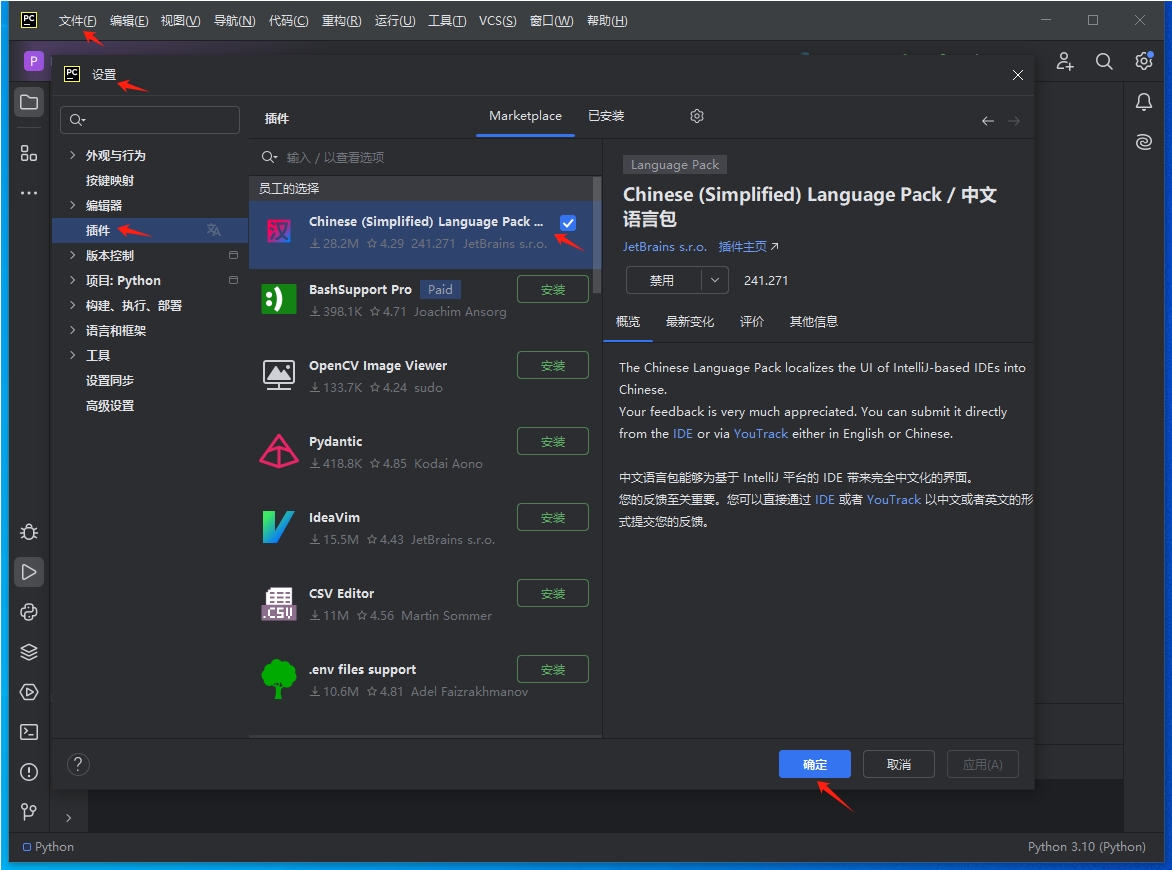This screenshot has height=870, width=1172.
Task: Click the OpenCV Image Viewer plugin icon
Action: coord(279,375)
